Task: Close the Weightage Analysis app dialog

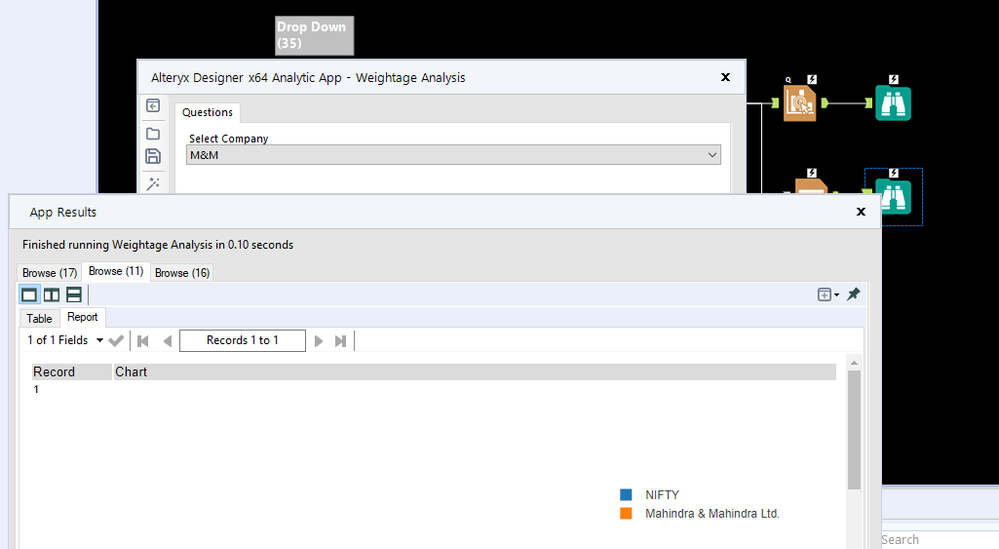Action: [725, 77]
